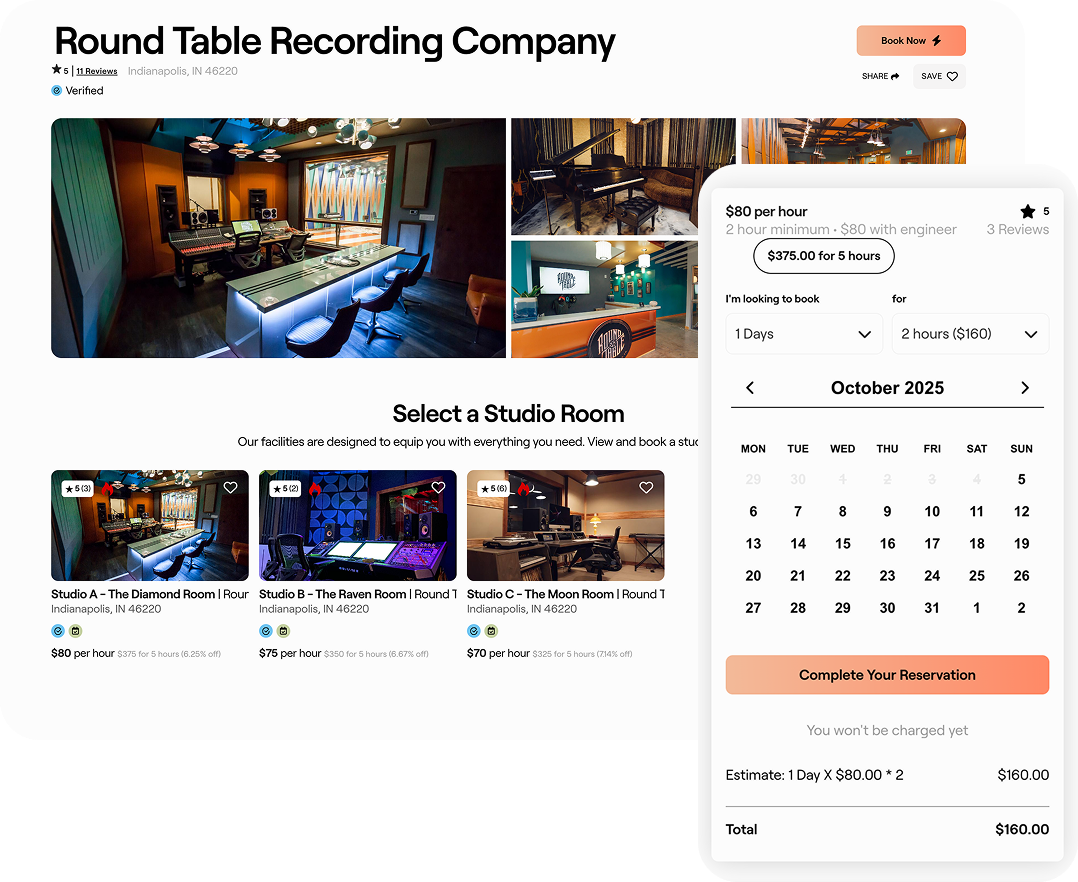This screenshot has width=1078, height=882.
Task: Select October 18 on the calendar
Action: pyautogui.click(x=977, y=544)
